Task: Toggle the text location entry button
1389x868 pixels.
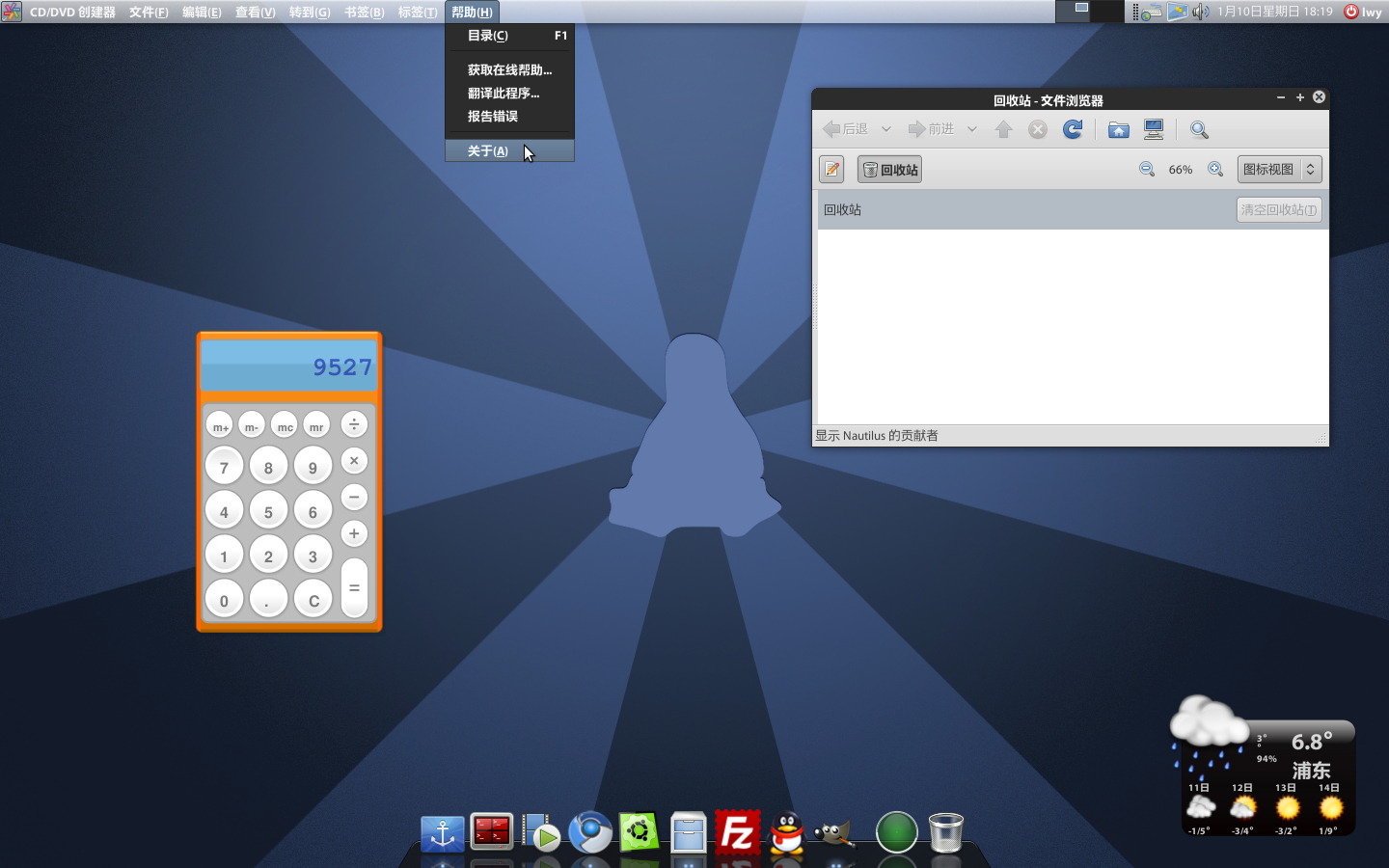Action: click(x=831, y=170)
